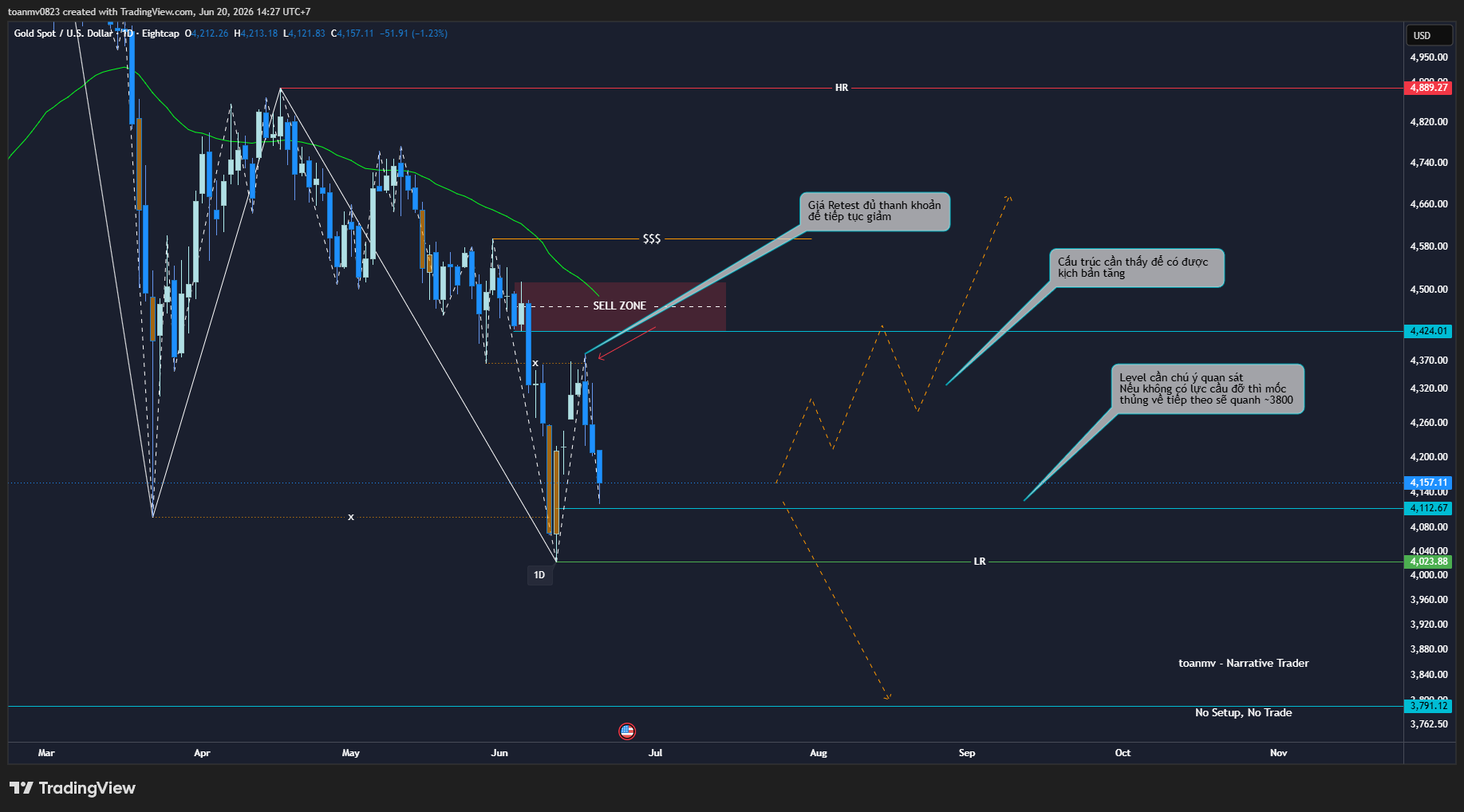Click the Jun label on time axis

(499, 753)
